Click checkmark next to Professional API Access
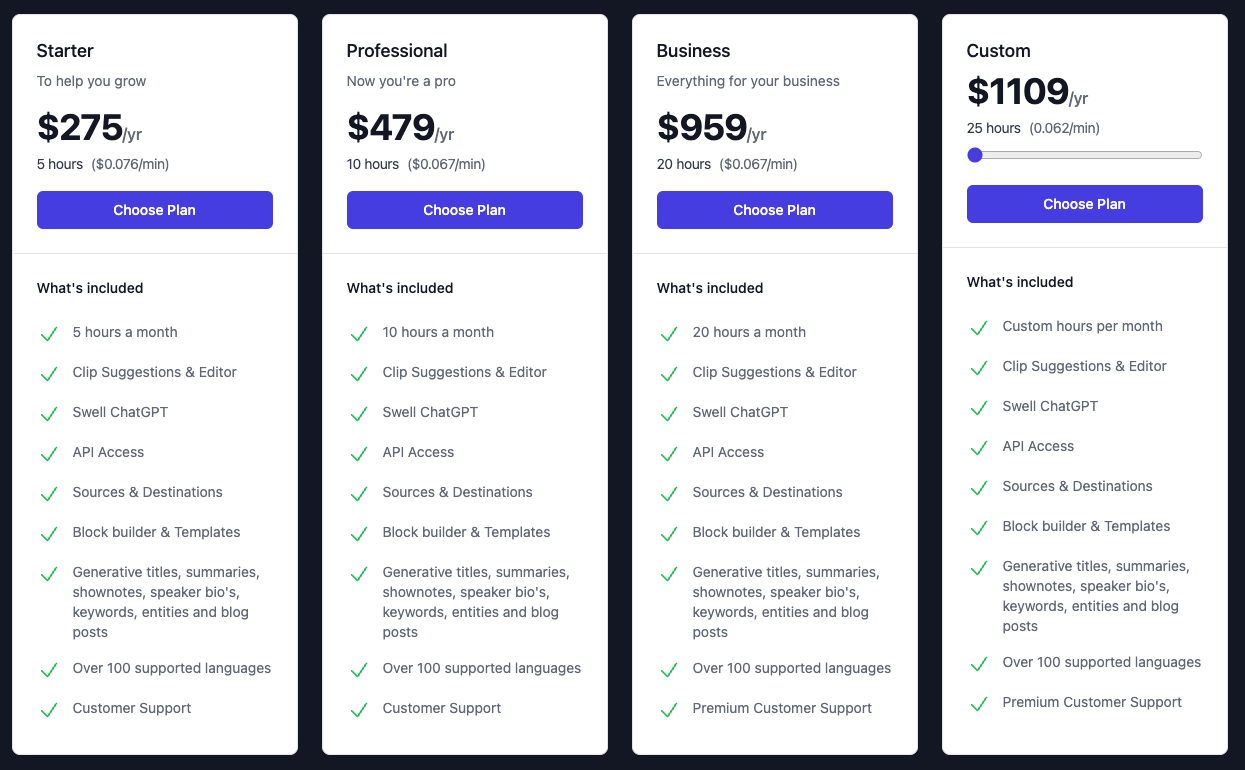The height and width of the screenshot is (770, 1245). pos(358,454)
